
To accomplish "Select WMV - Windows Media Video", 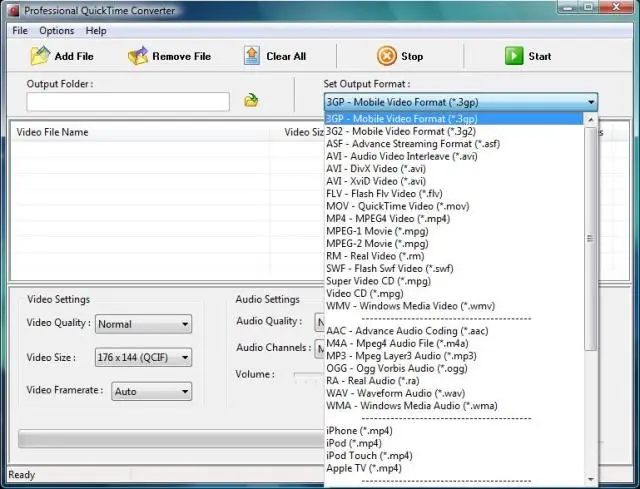I will [454, 306].
